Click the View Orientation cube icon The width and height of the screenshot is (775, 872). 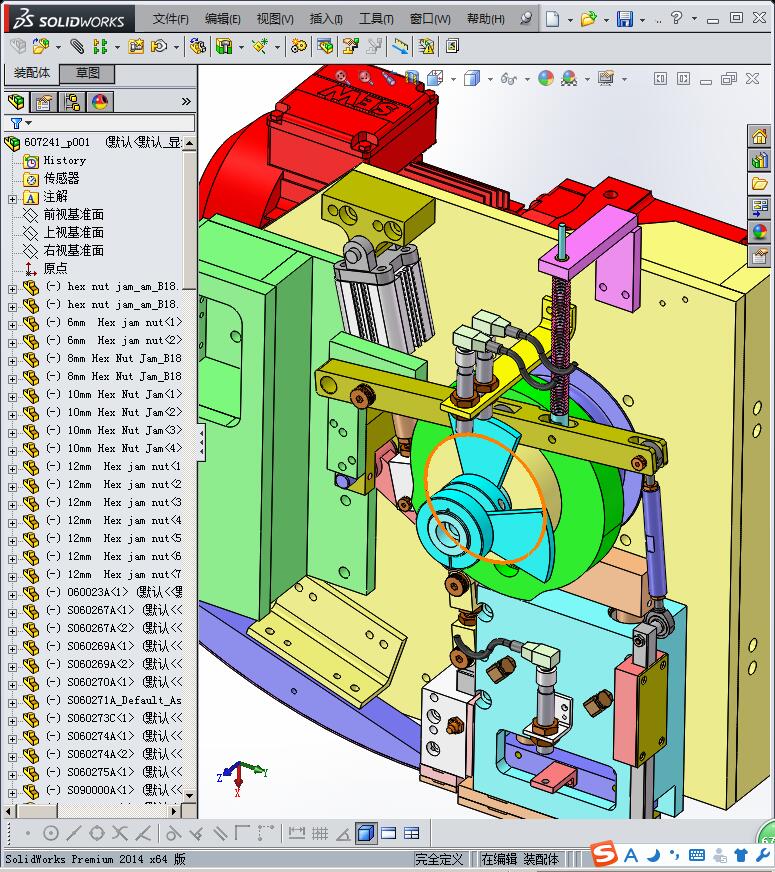tap(435, 78)
